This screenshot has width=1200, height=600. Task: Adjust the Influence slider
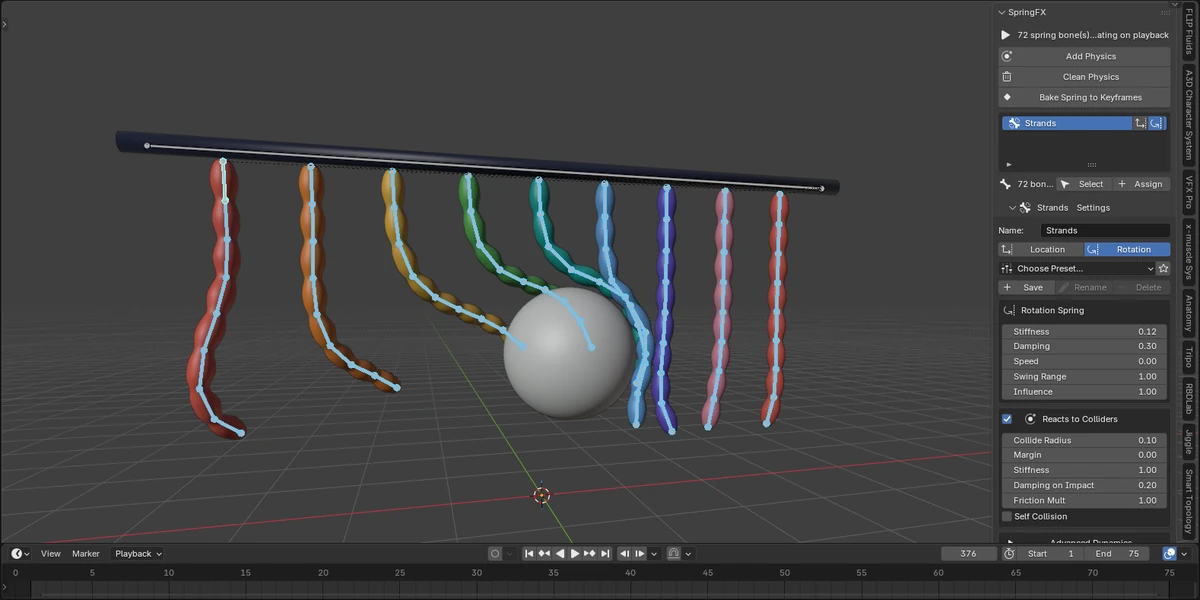point(1084,391)
